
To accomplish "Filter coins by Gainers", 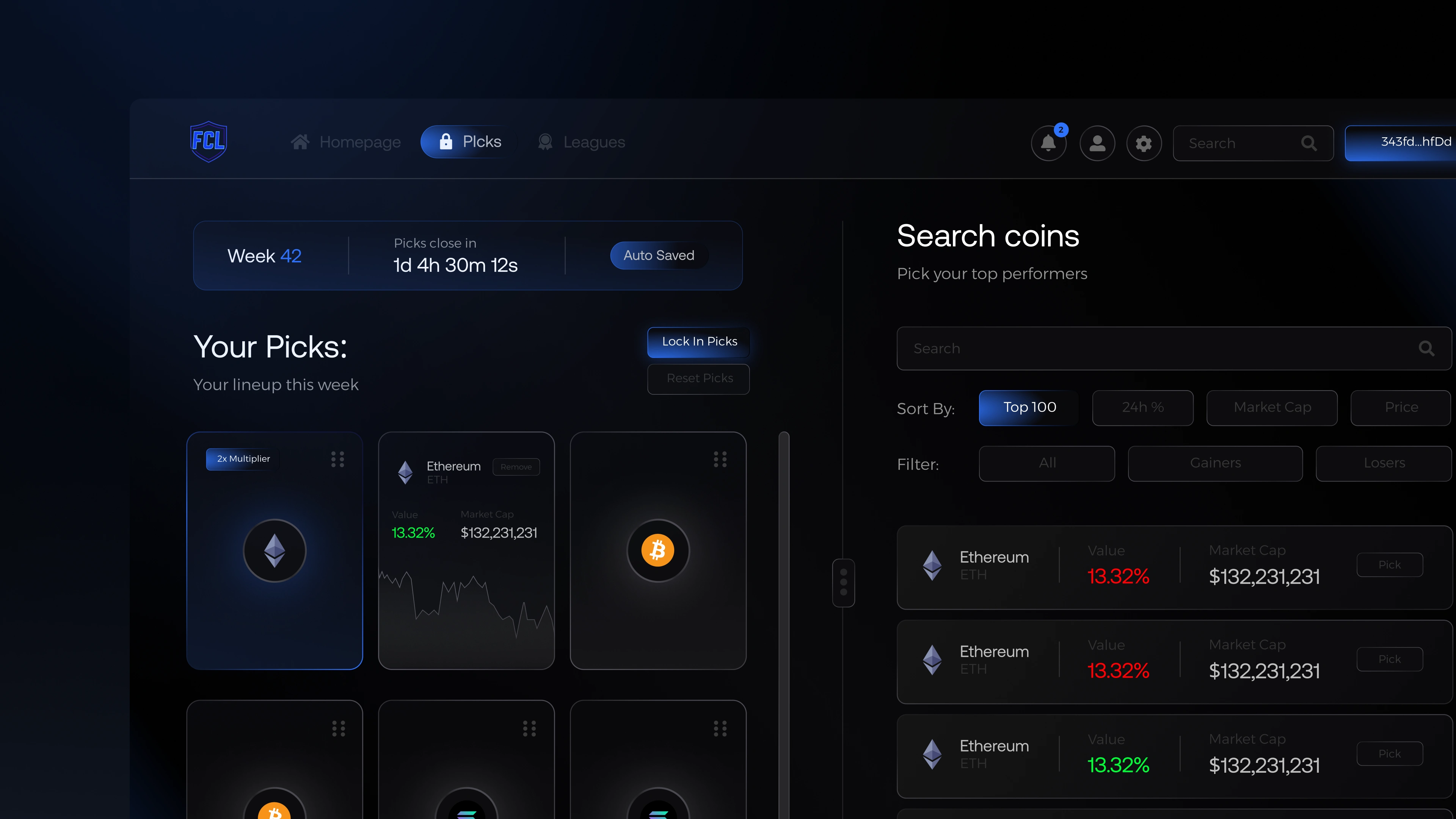I will click(1215, 463).
